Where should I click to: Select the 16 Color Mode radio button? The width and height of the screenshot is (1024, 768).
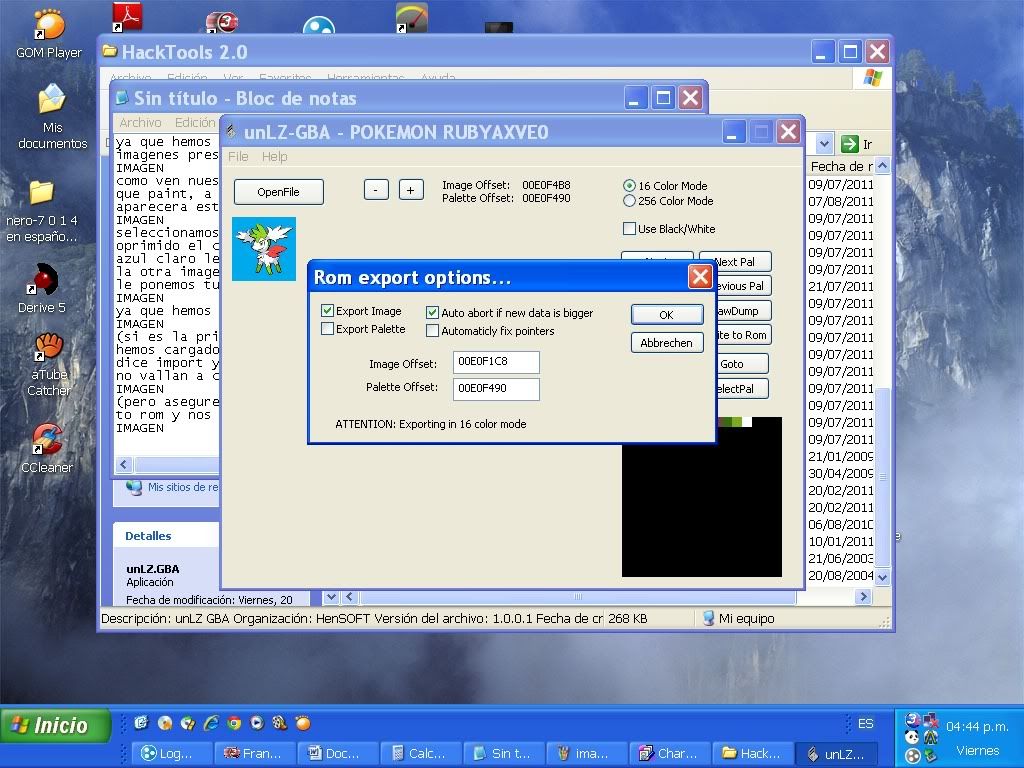(629, 185)
